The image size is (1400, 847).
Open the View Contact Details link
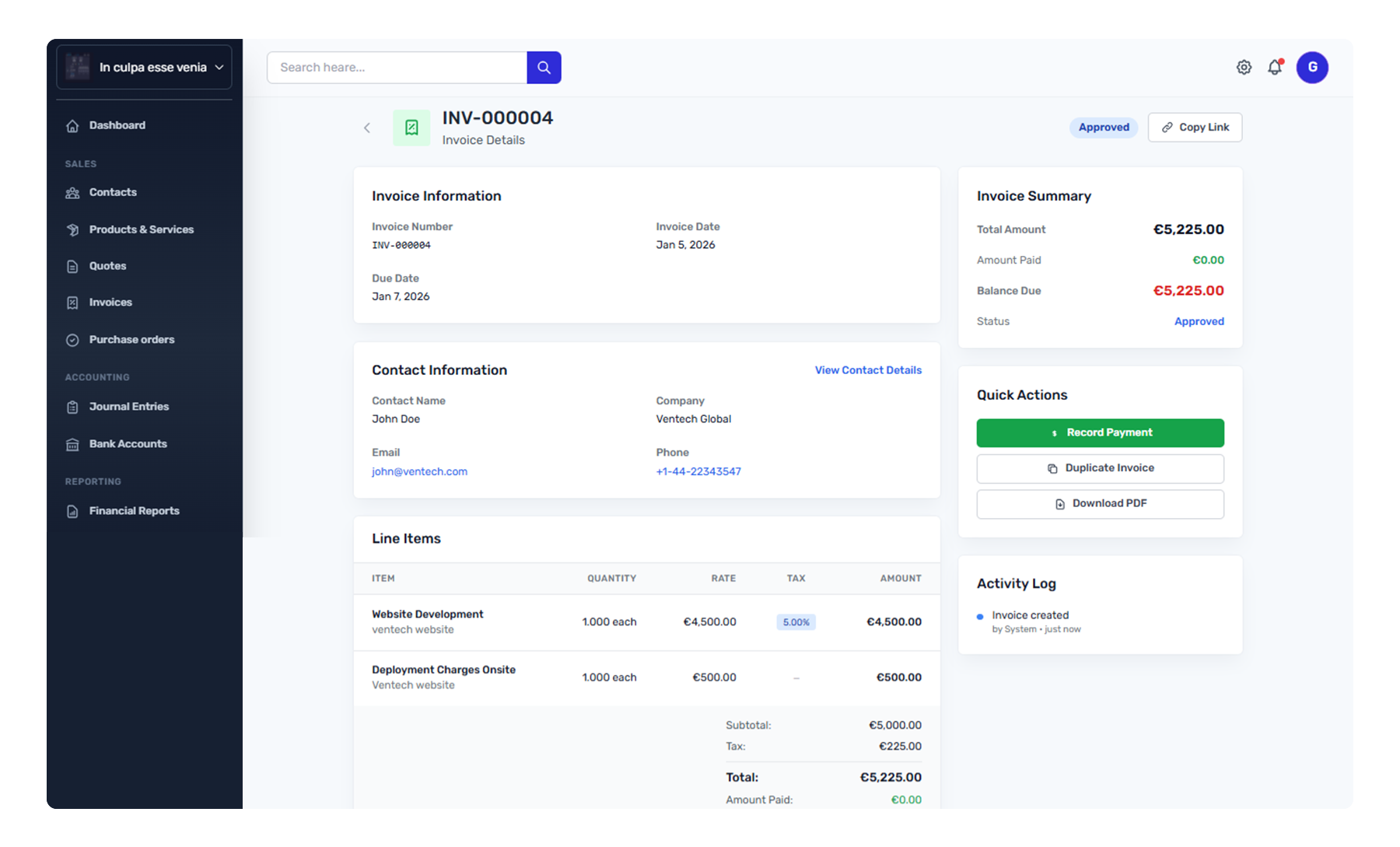pyautogui.click(x=868, y=370)
